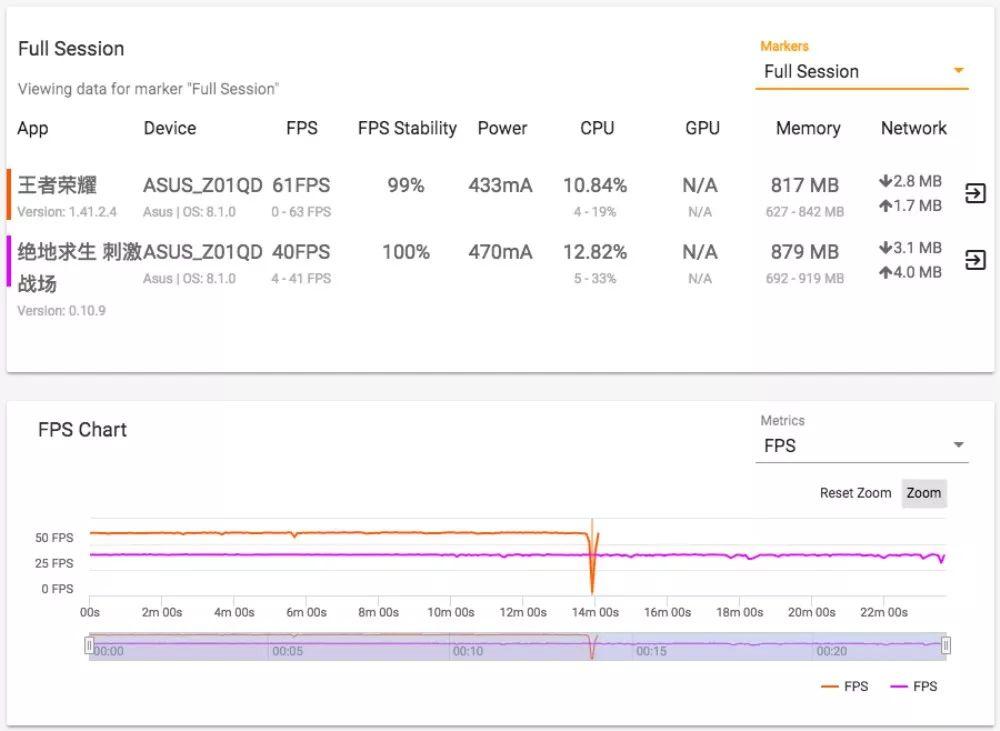Click the 6m 00s axis label
Viewport: 1000px width, 731px height.
pyautogui.click(x=306, y=612)
